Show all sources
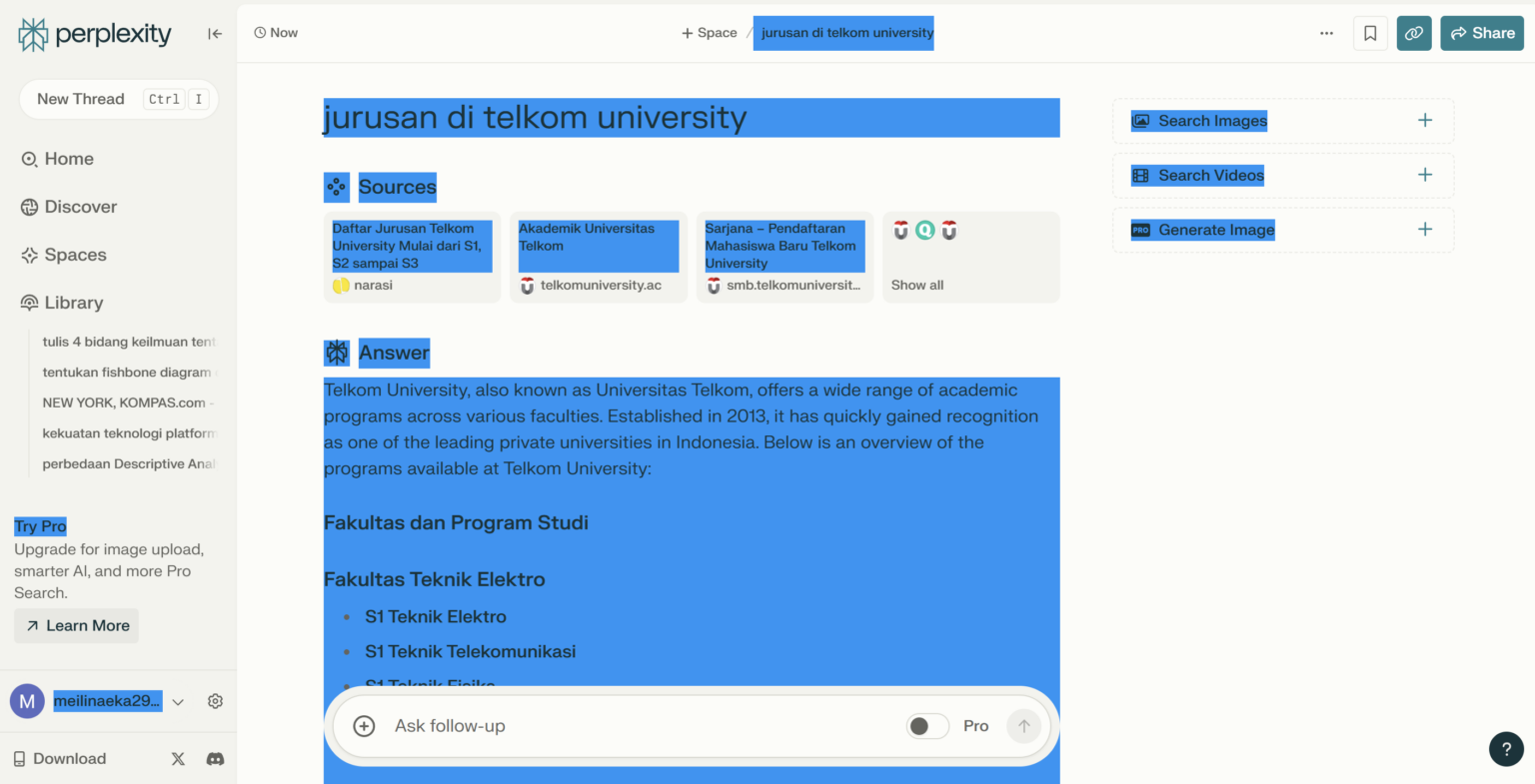Viewport: 1535px width, 784px height. pos(916,285)
